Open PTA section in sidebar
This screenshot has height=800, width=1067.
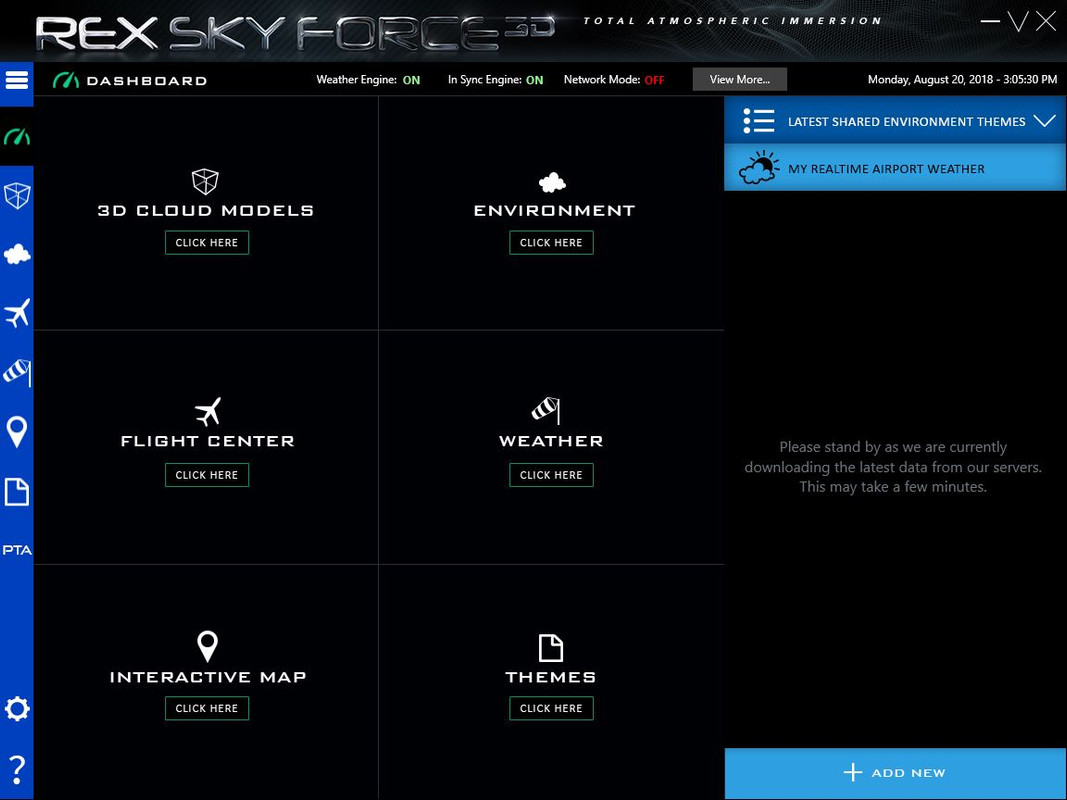point(16,550)
